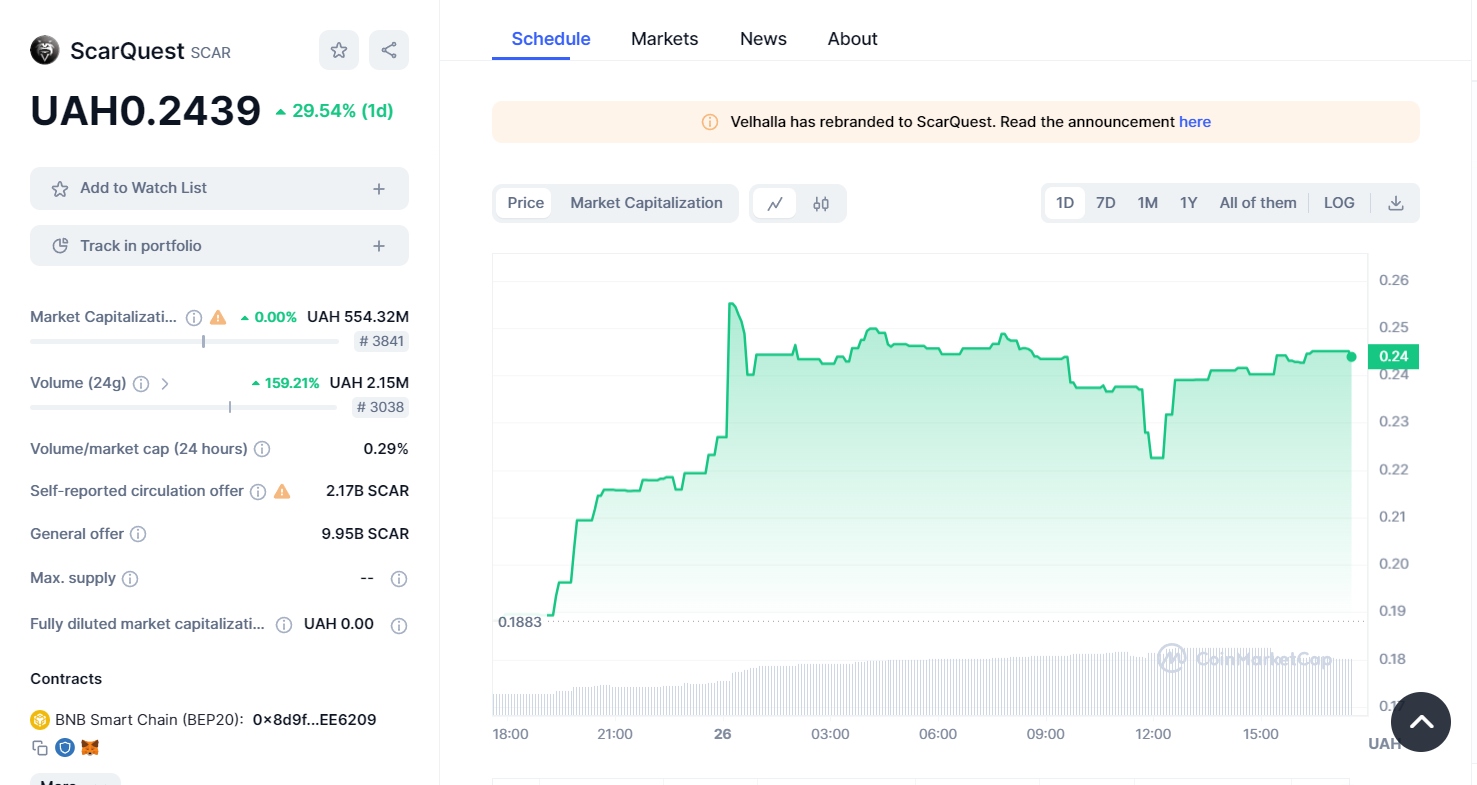
Task: Click info icon right of UAH 0.00 value
Action: pos(399,626)
